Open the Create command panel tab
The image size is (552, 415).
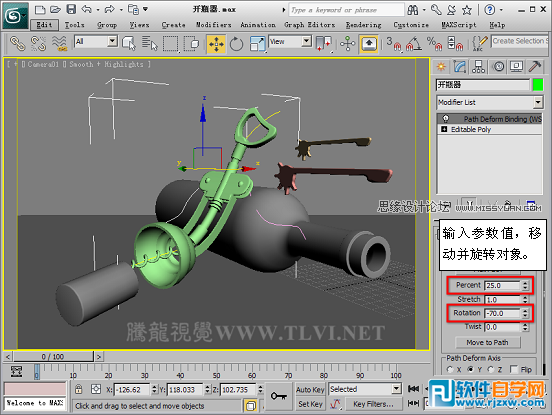point(441,67)
